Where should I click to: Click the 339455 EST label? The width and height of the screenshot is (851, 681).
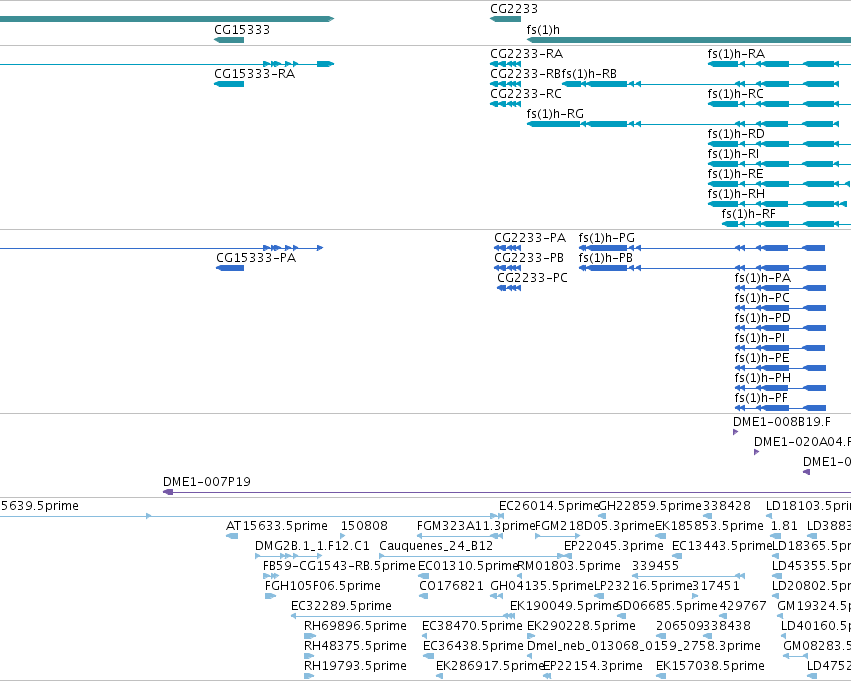(656, 567)
